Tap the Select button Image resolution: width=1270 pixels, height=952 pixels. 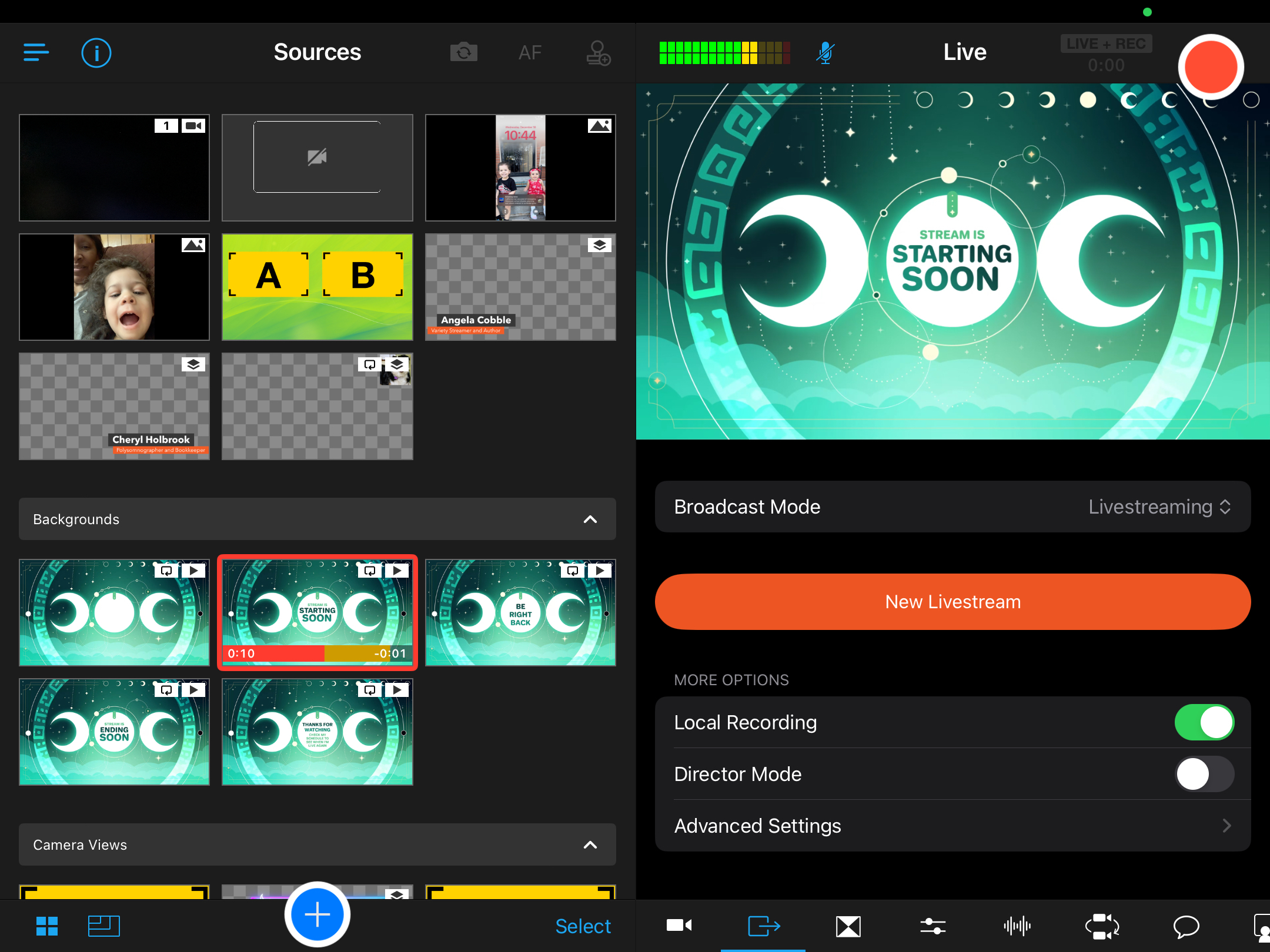pyautogui.click(x=583, y=926)
